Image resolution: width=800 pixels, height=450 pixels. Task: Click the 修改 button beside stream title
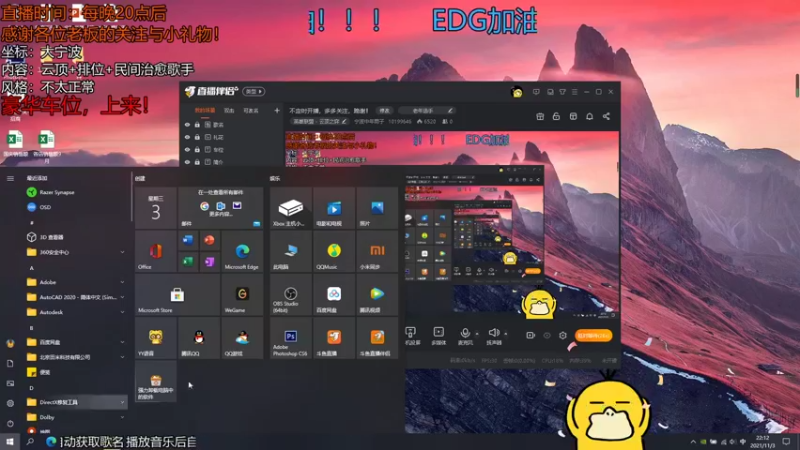point(385,111)
